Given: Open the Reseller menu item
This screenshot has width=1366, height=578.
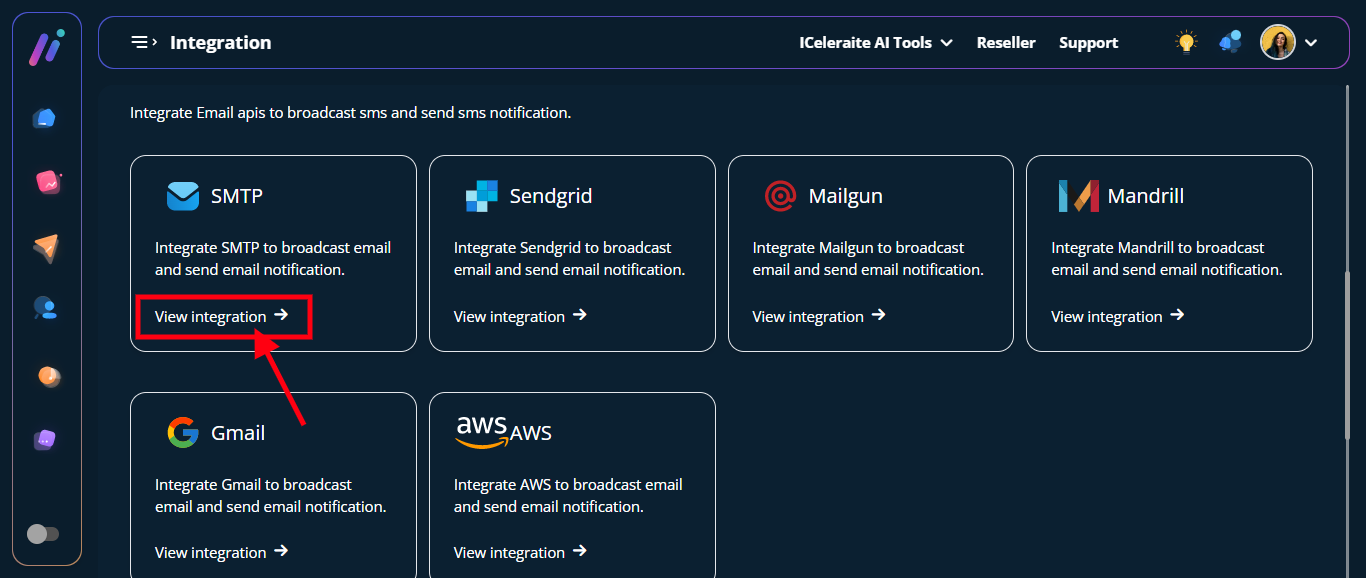Looking at the screenshot, I should click(1006, 43).
